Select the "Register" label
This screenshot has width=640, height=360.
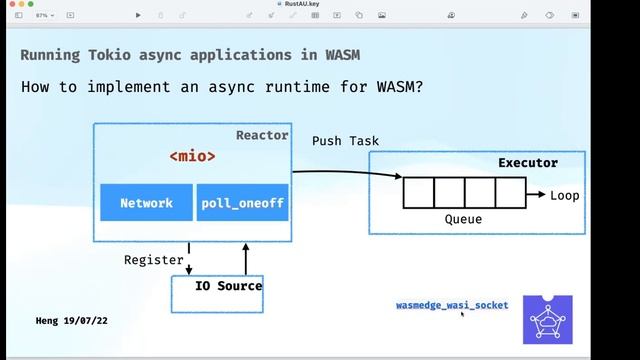(x=153, y=260)
